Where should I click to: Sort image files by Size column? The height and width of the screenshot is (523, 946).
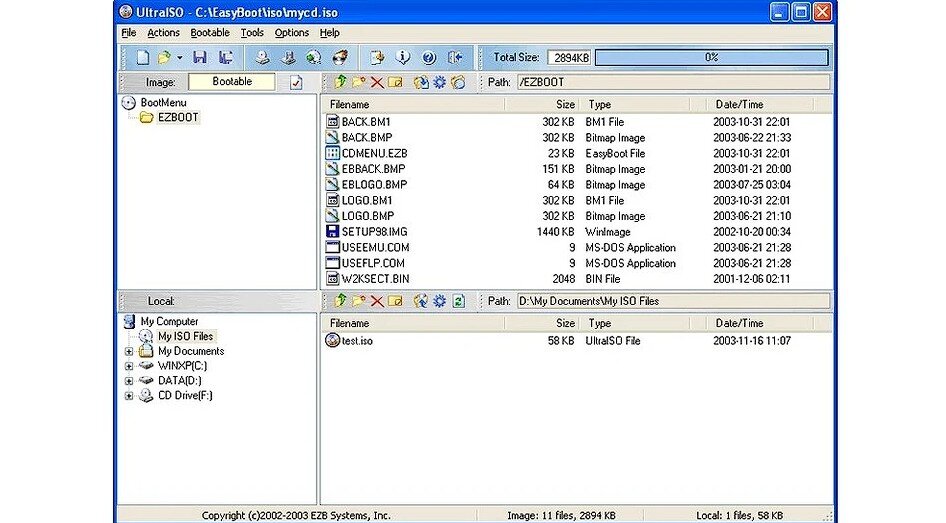tap(542, 104)
